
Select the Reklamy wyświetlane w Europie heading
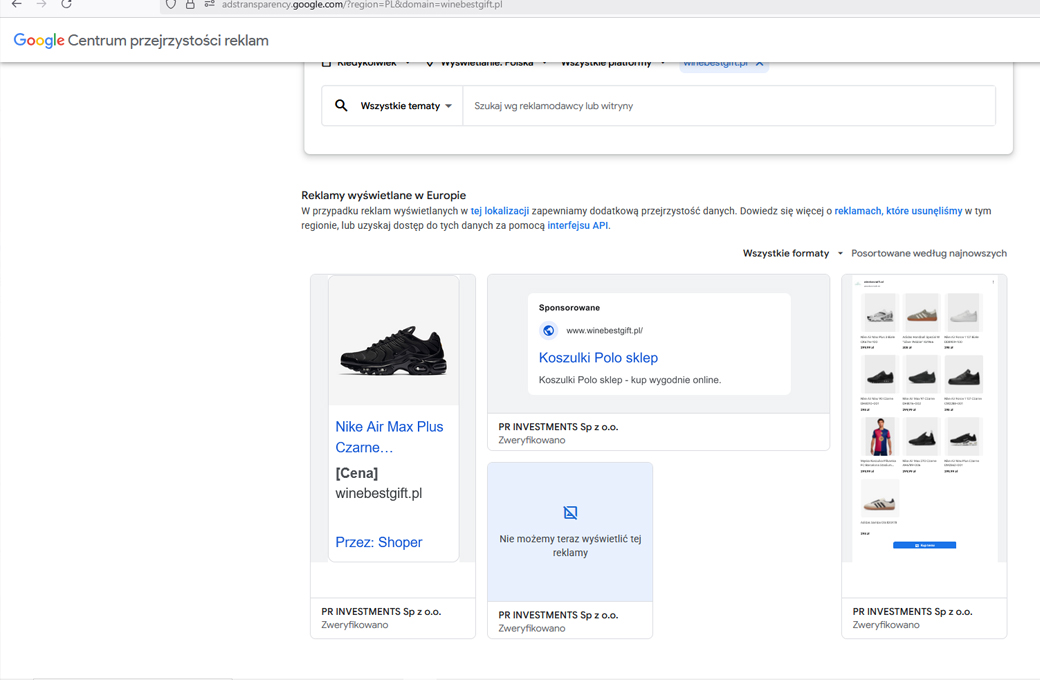(383, 195)
